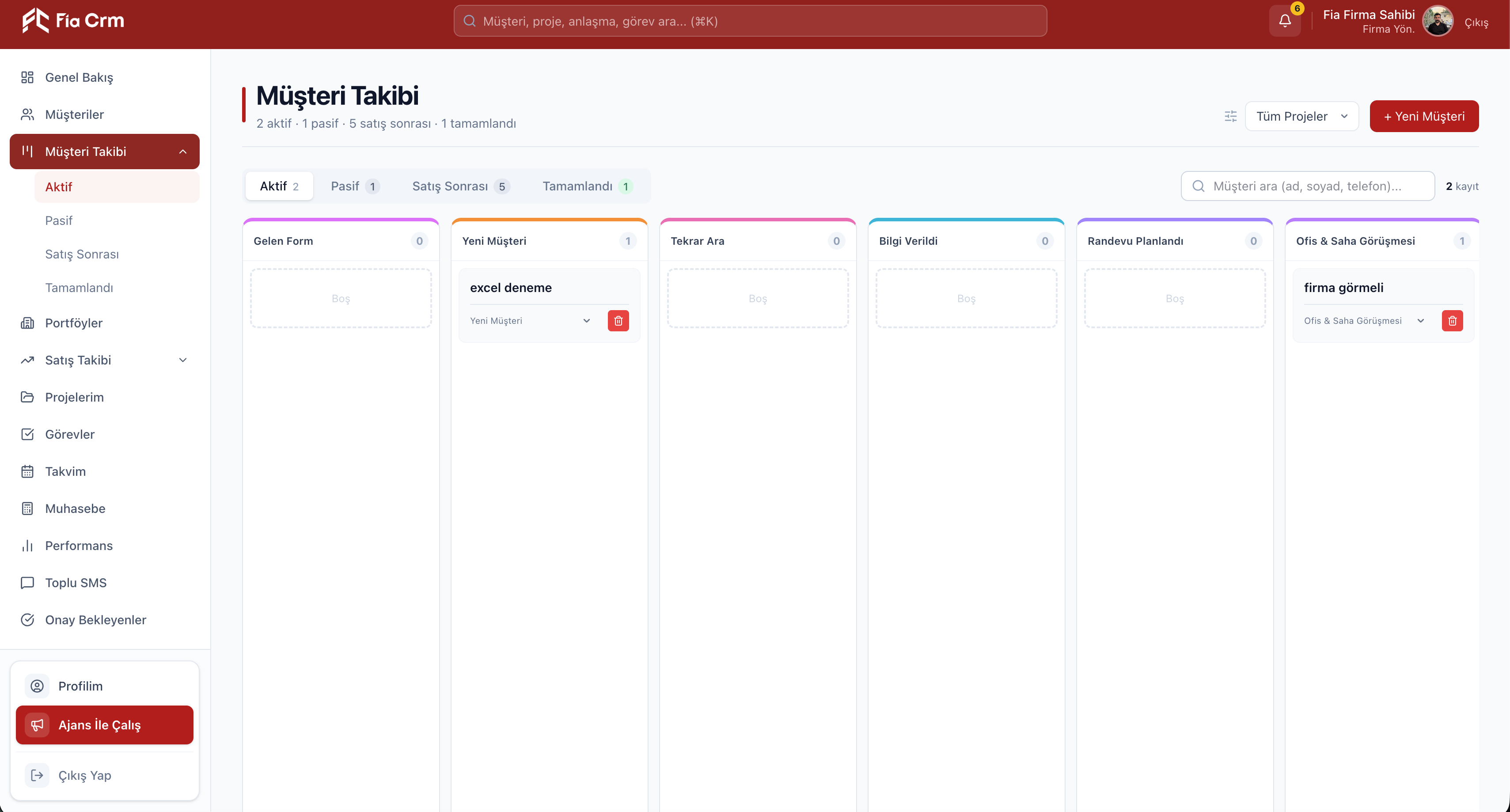The width and height of the screenshot is (1510, 812).
Task: Switch to the Pasif tab
Action: pyautogui.click(x=355, y=186)
